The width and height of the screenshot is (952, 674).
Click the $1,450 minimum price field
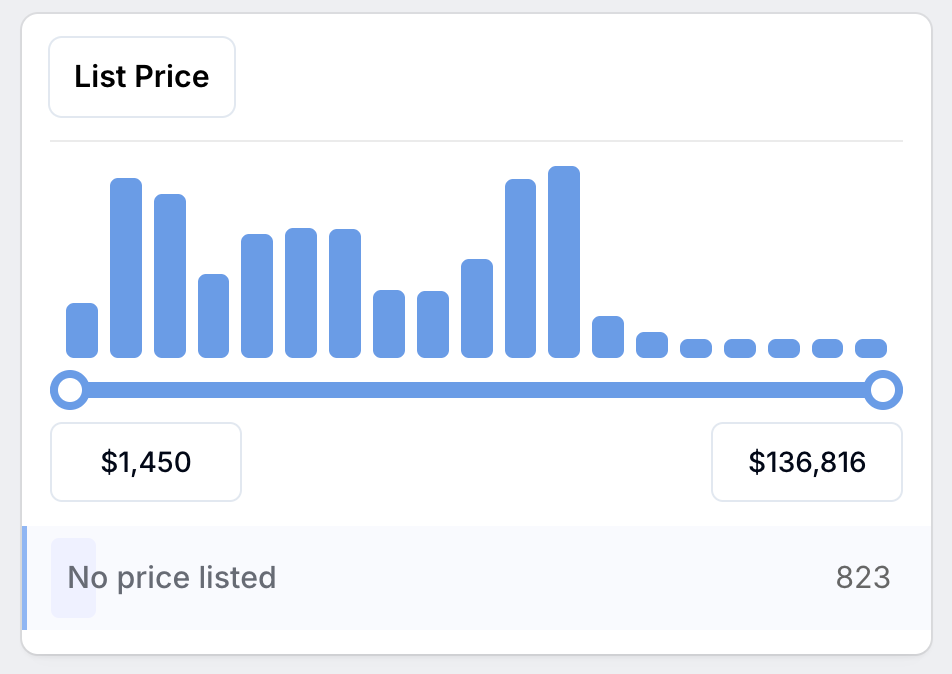(x=146, y=462)
